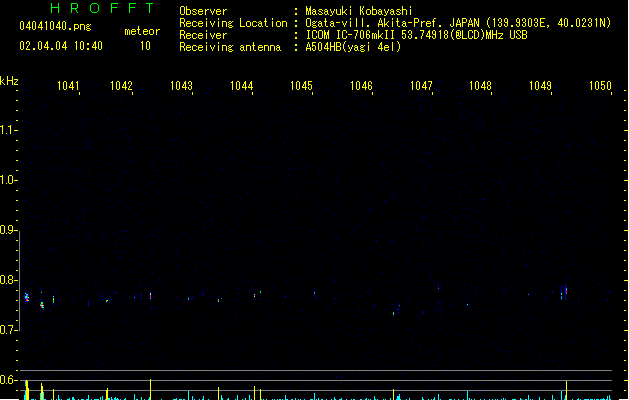Click time axis label 1042
629x400 pixels.
pyautogui.click(x=121, y=86)
